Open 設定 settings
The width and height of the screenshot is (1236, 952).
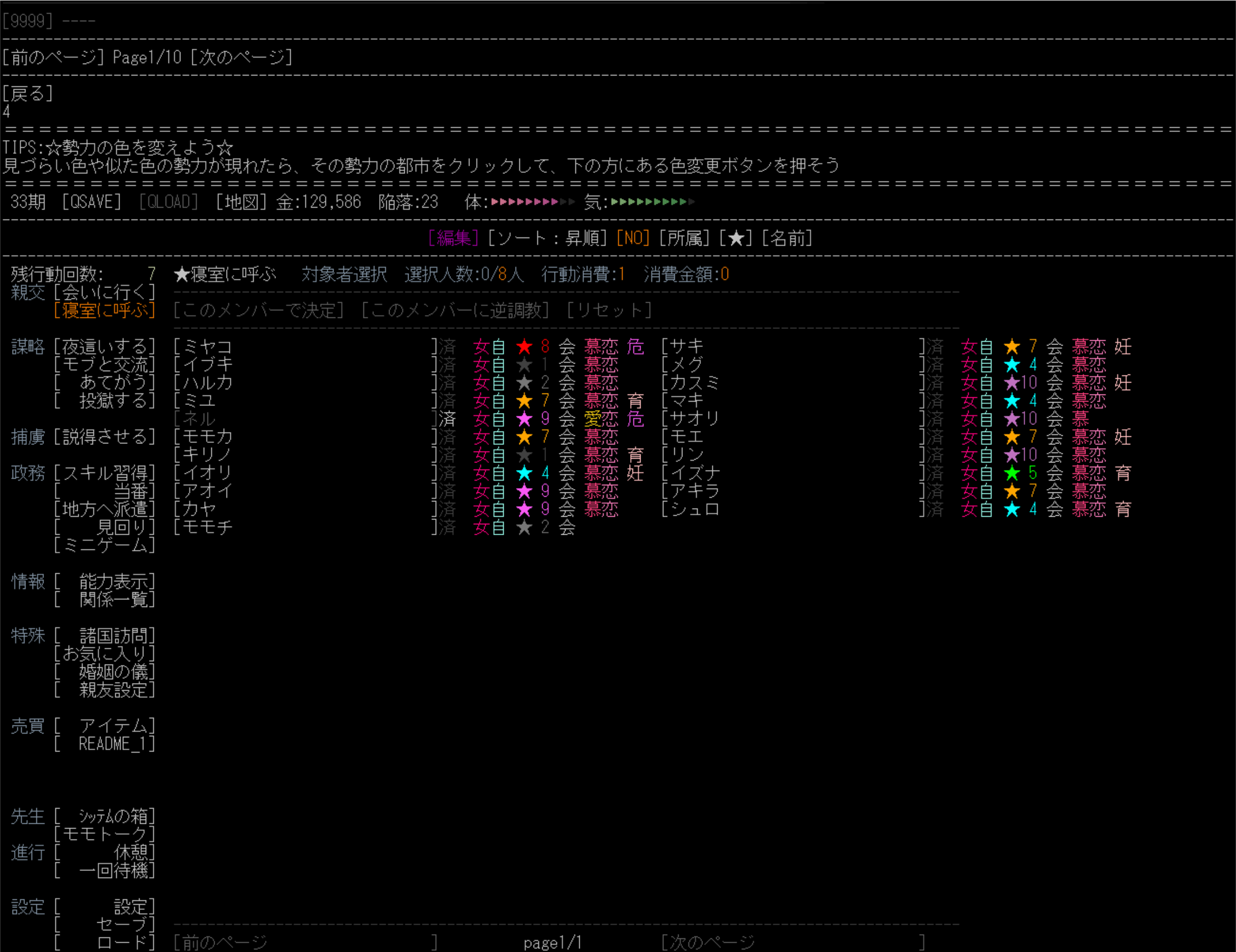pyautogui.click(x=105, y=907)
